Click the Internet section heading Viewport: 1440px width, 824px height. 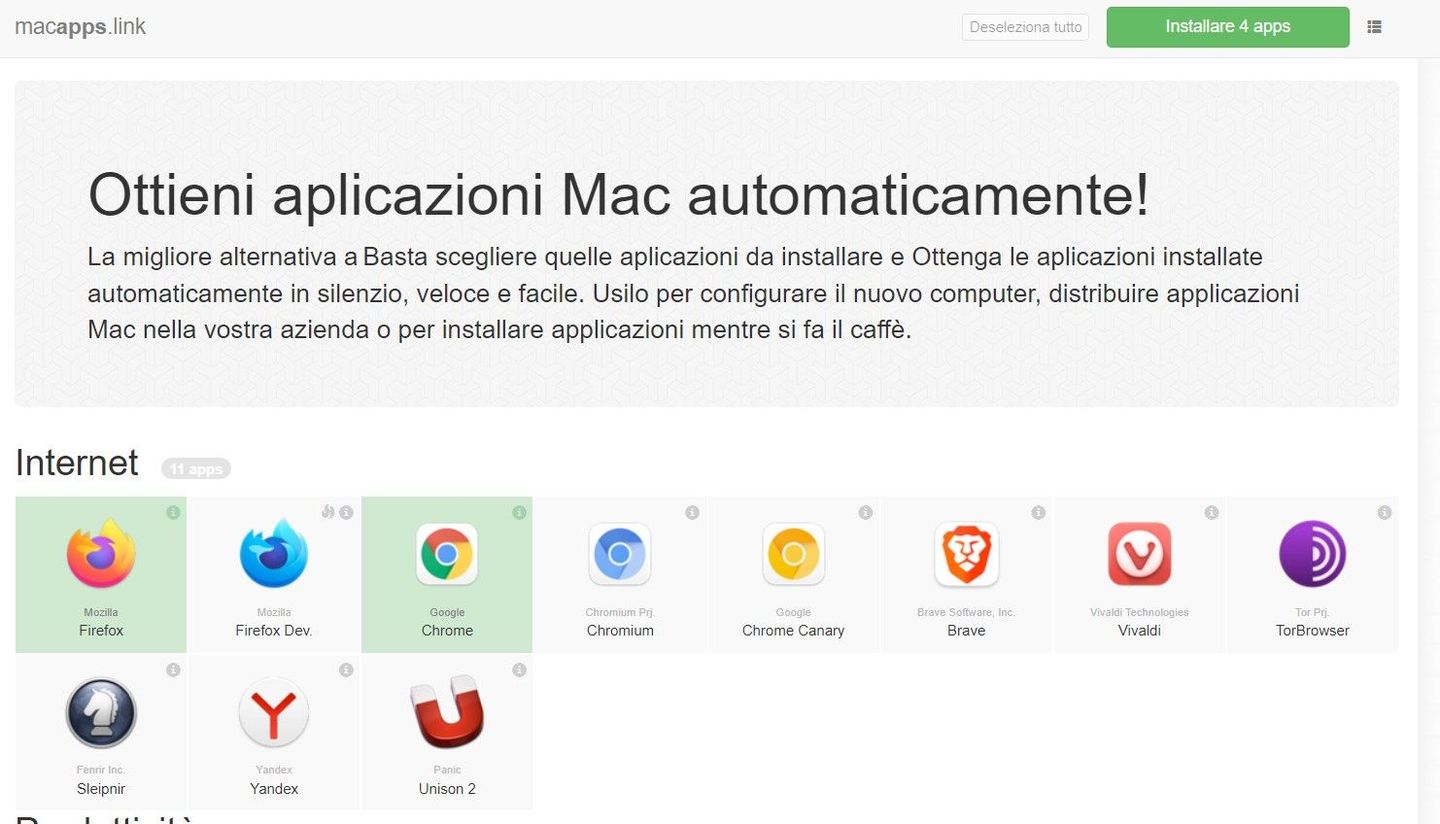(x=77, y=463)
